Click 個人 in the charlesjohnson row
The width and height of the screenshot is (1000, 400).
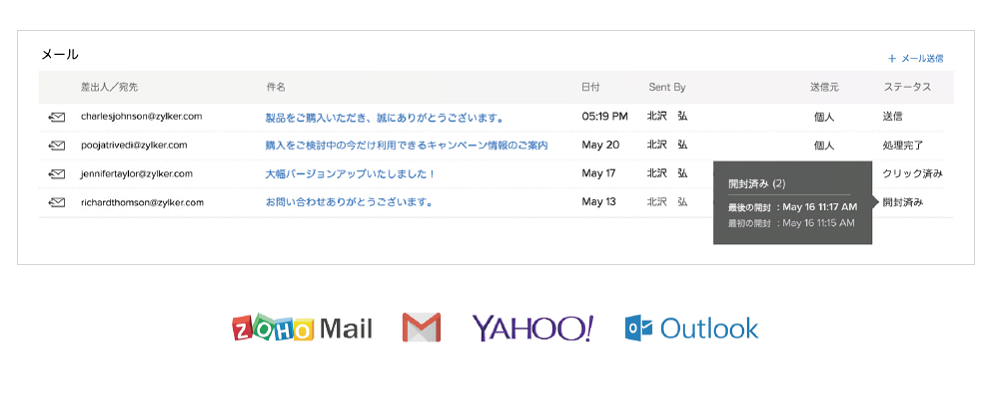point(824,117)
